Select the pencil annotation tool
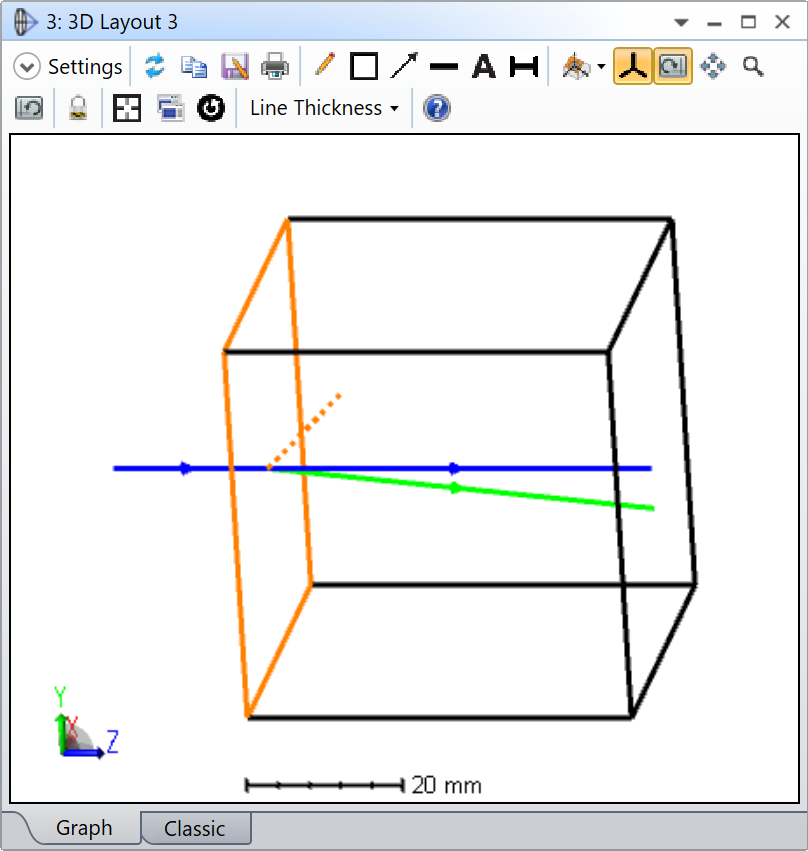The height and width of the screenshot is (851, 808). (324, 67)
